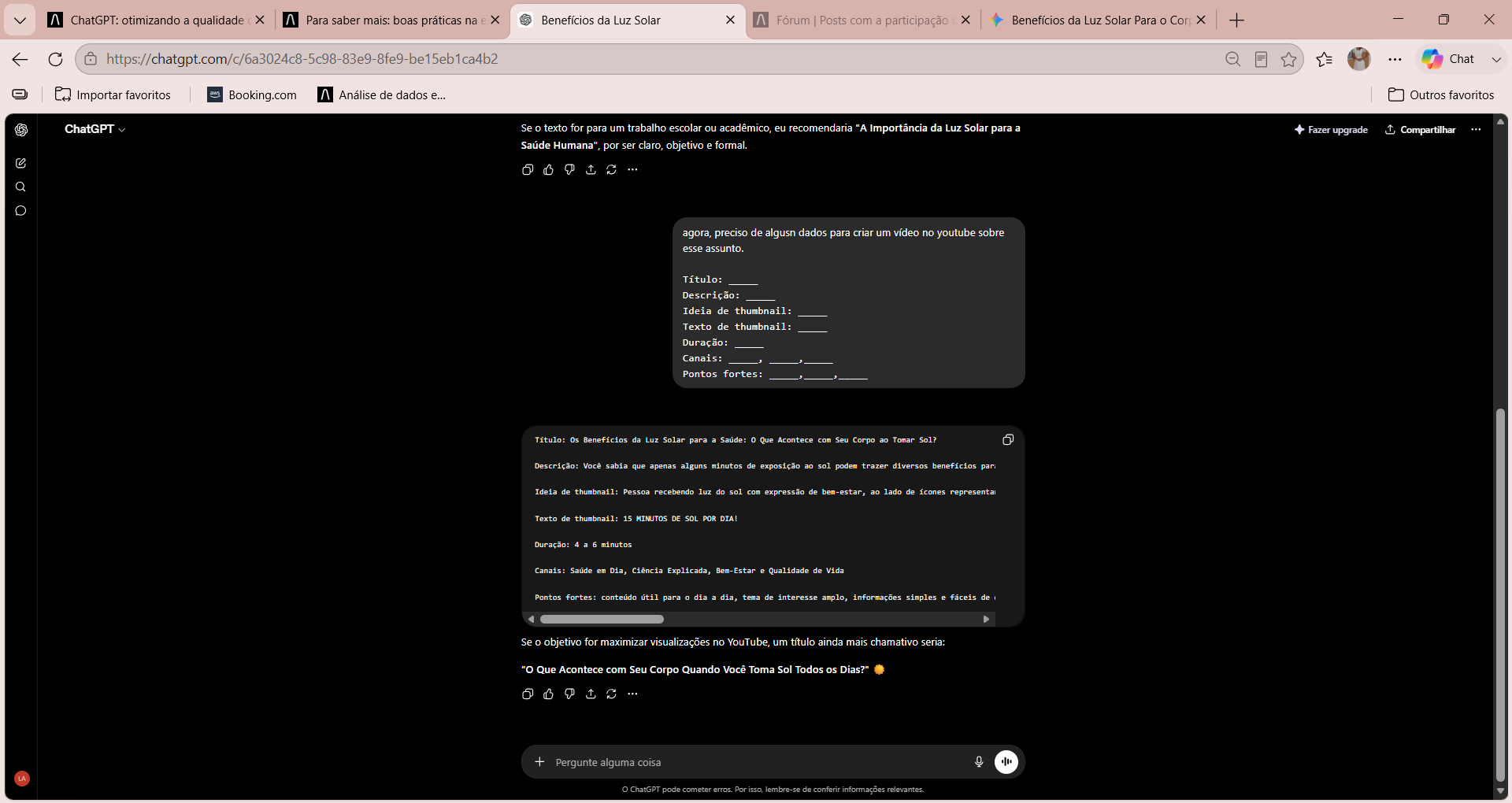1512x803 pixels.
Task: Open the user profile avatar in ChatGPT sidebar
Action: click(22, 779)
